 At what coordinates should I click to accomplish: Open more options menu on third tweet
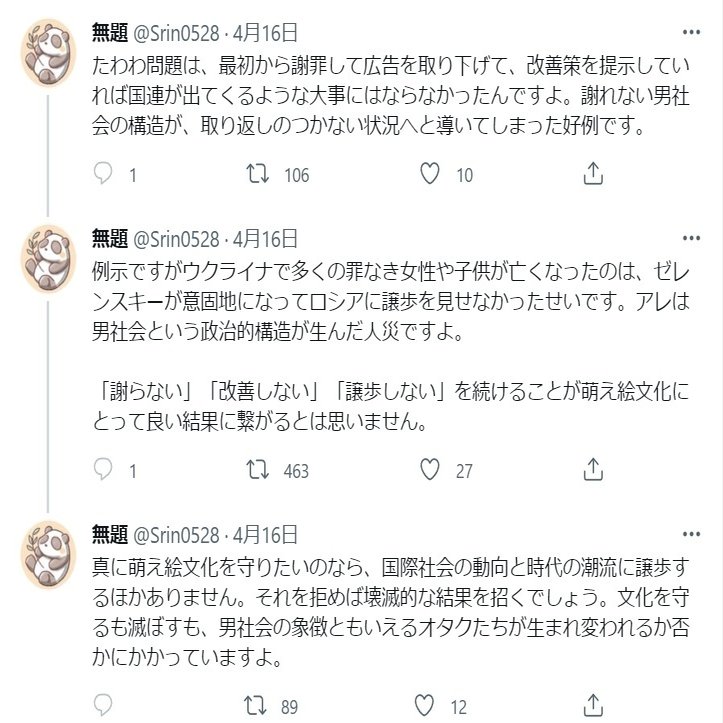tap(691, 534)
